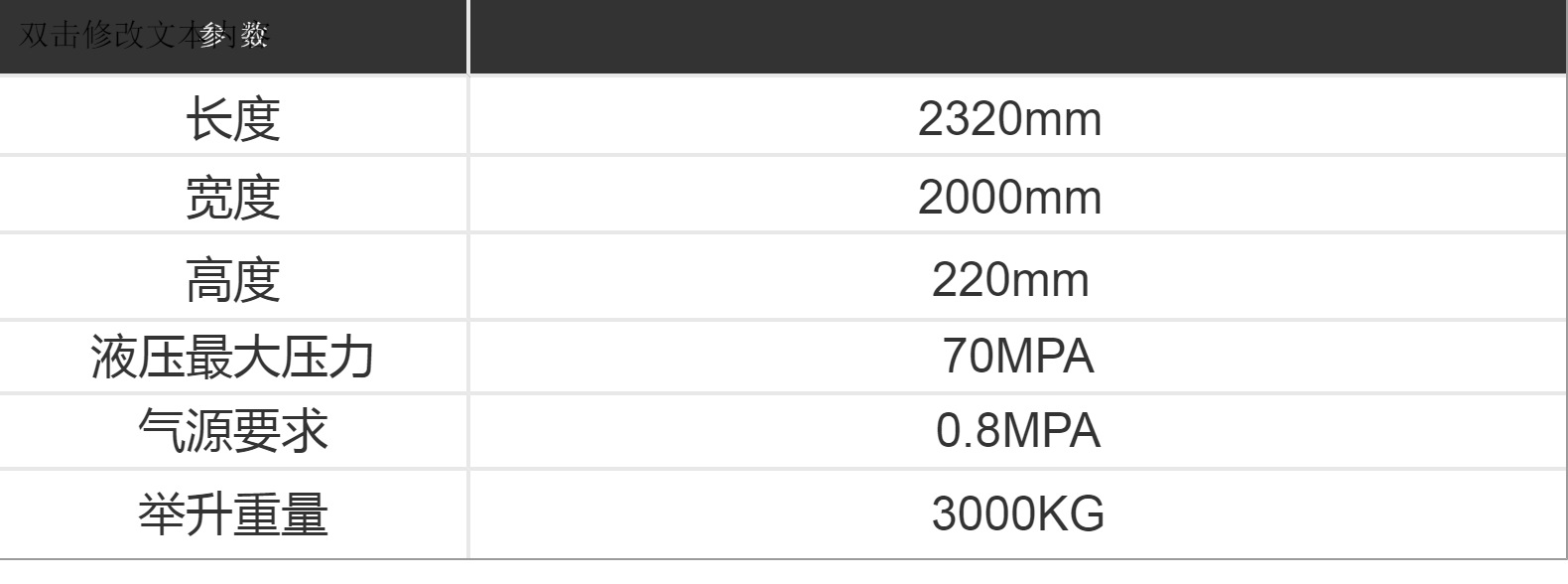The height and width of the screenshot is (584, 1568).
Task: Select the 70MPA pressure value
Action: 1017,357
